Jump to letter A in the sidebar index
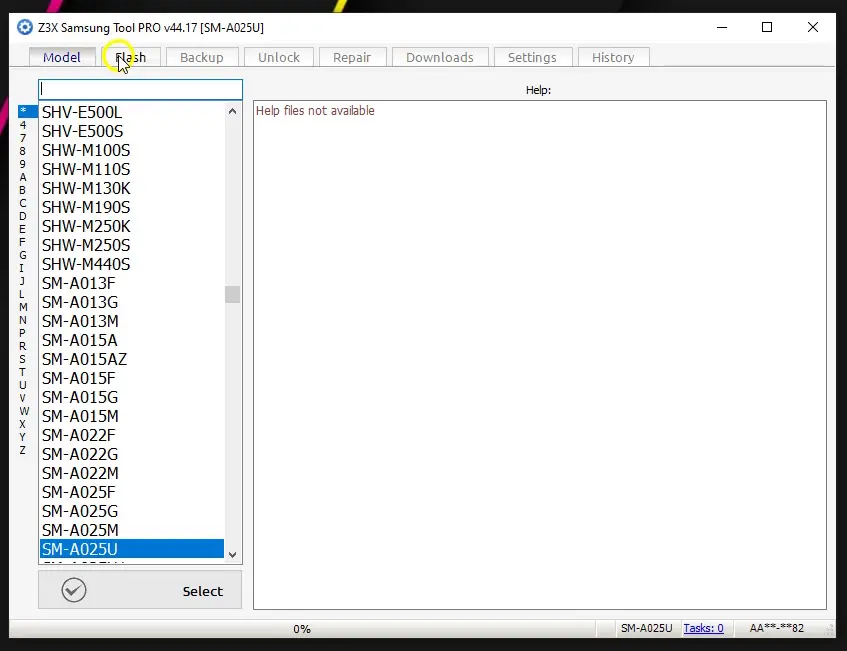Viewport: 847px width, 651px height. point(22,176)
